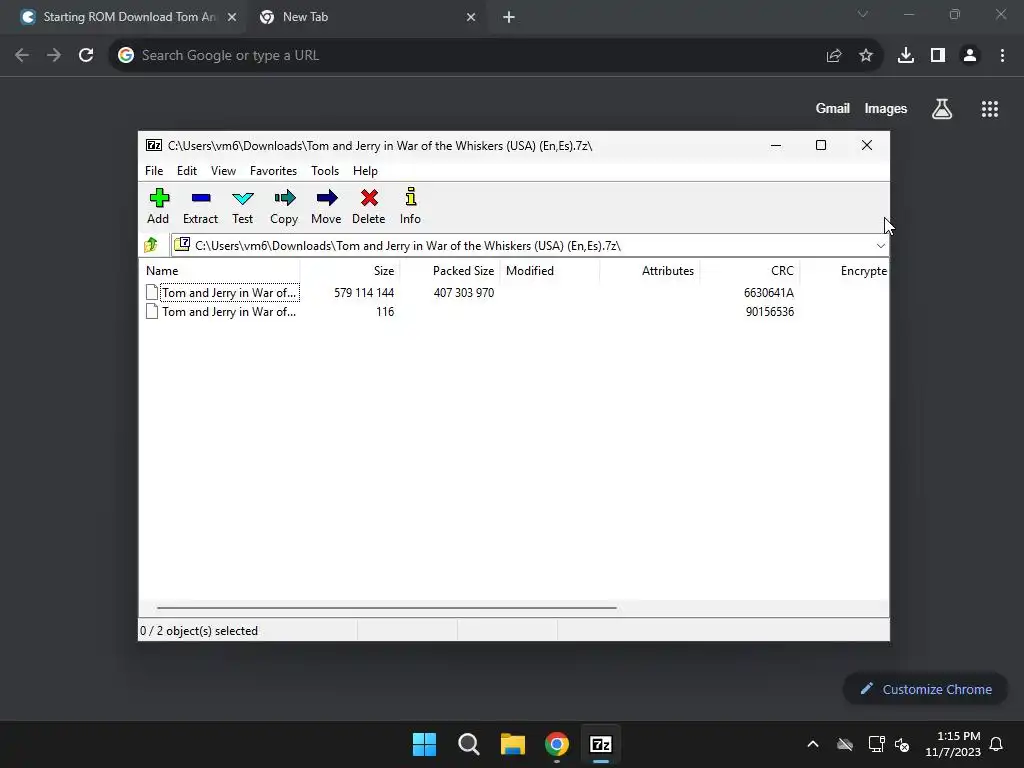Open the Chrome profile icon
This screenshot has height=768, width=1024.
[x=970, y=56]
